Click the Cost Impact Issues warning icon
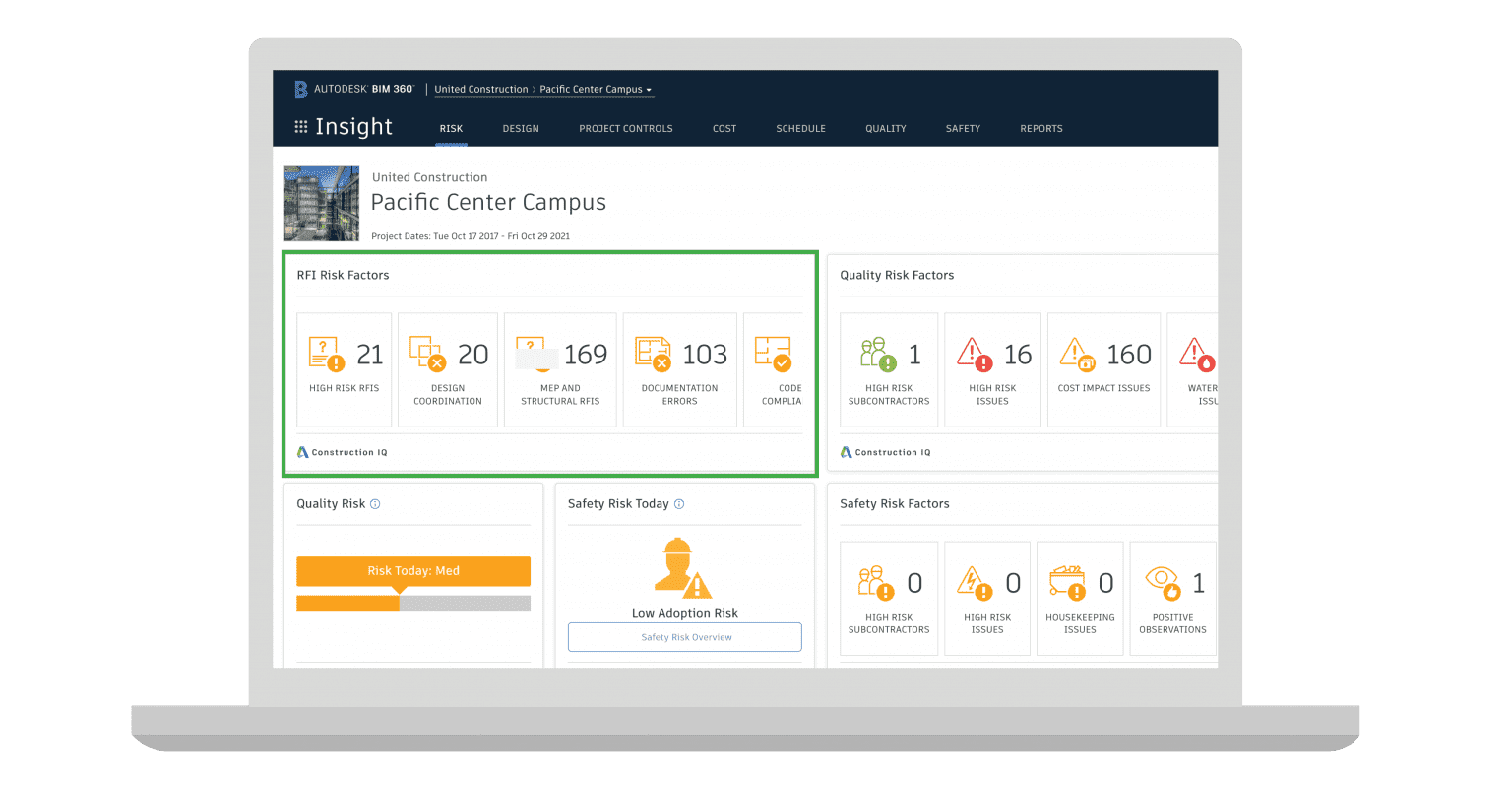The height and width of the screenshot is (788, 1512). 1079,354
